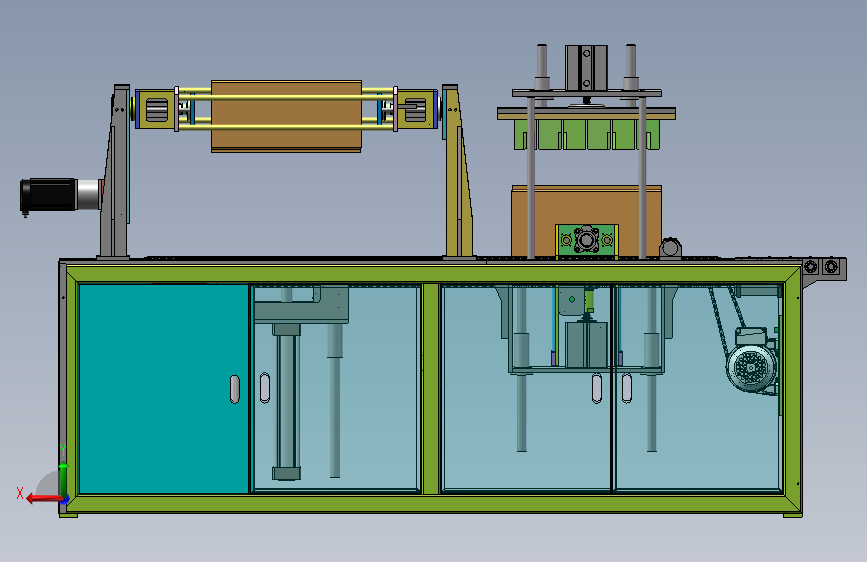Select the gray upright support beside the black motor
The width and height of the screenshot is (867, 562).
[115, 171]
